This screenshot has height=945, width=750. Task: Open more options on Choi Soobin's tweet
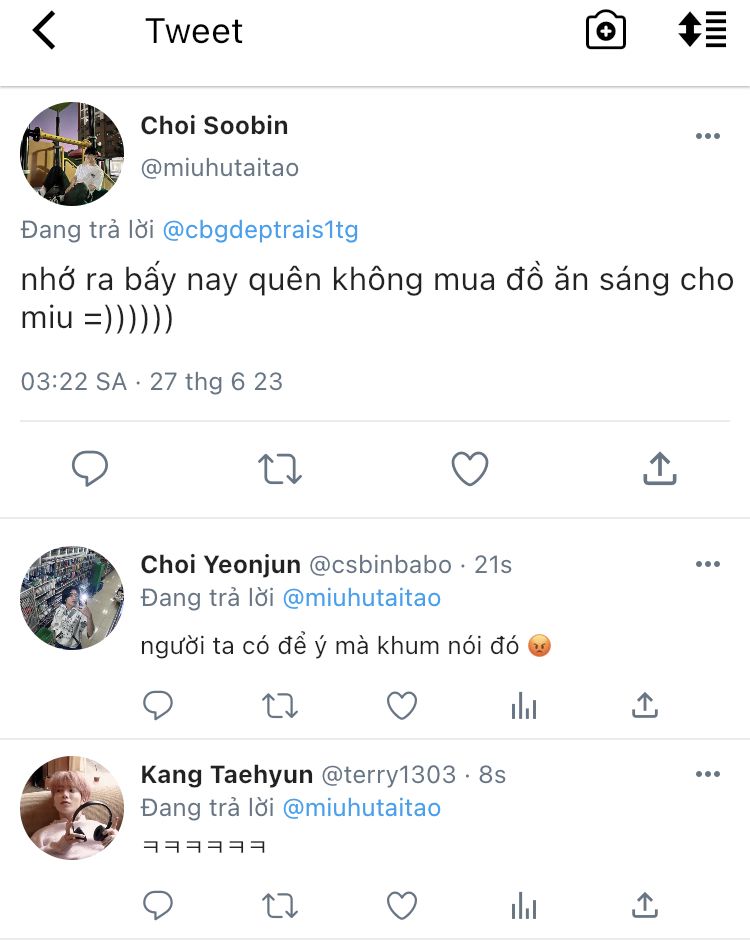708,137
